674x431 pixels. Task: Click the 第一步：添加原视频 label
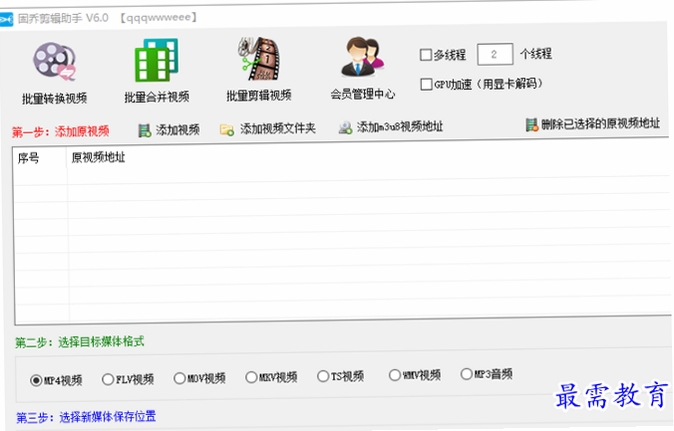[61, 131]
